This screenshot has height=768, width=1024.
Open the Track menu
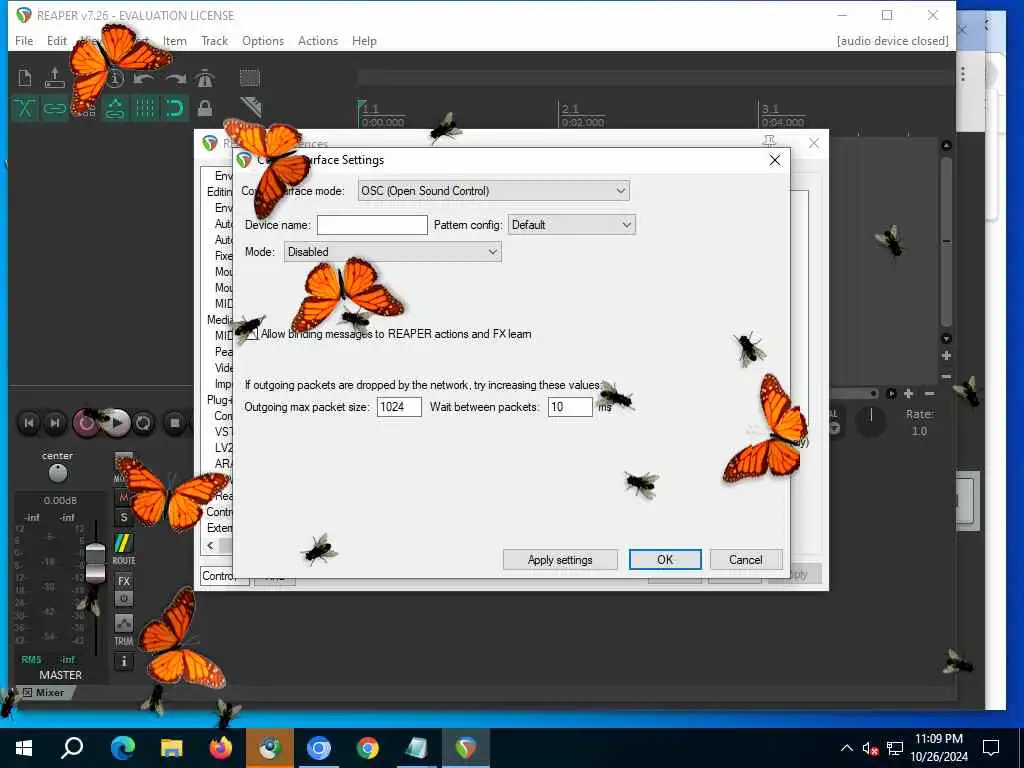coord(214,40)
